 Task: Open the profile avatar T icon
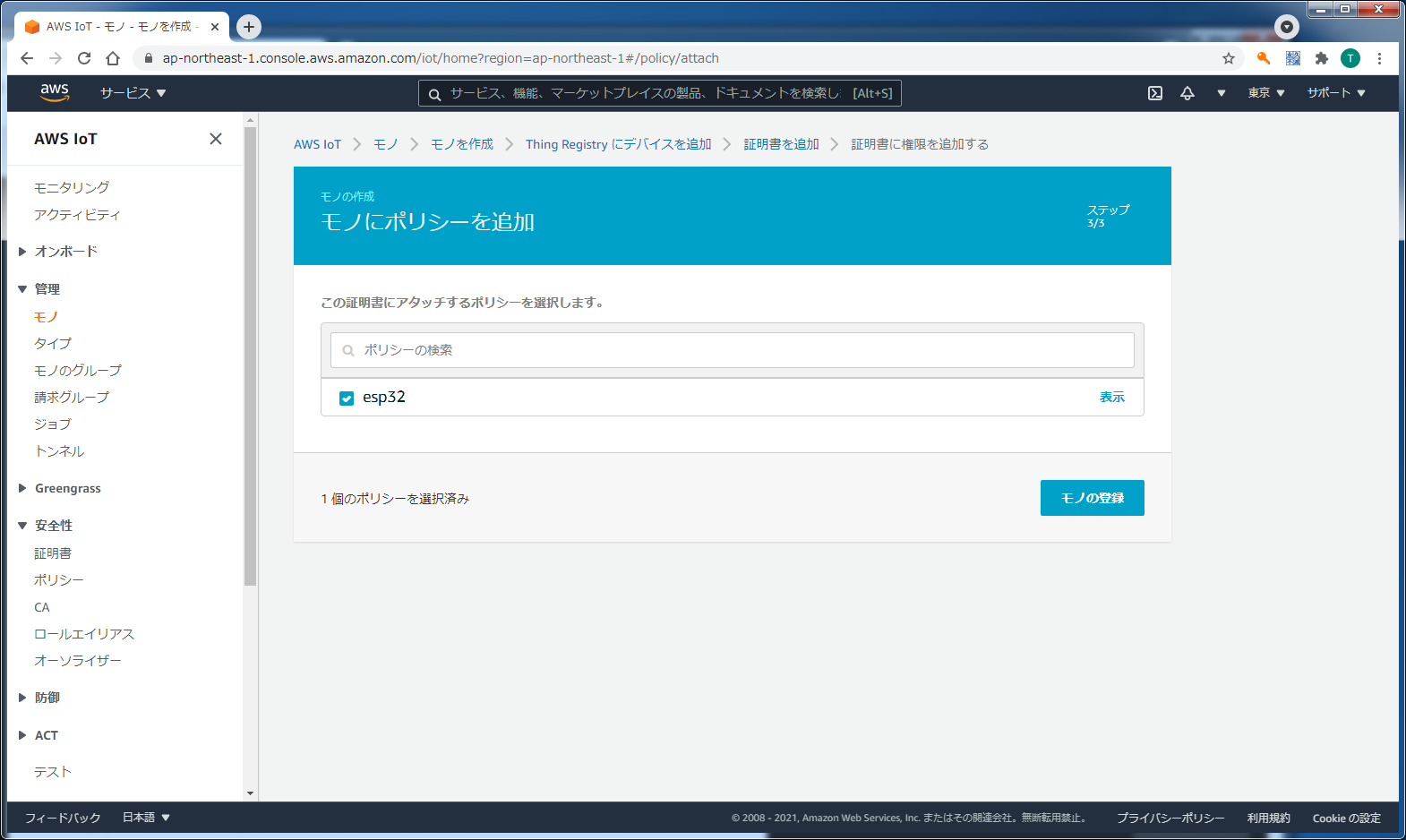coord(1350,58)
